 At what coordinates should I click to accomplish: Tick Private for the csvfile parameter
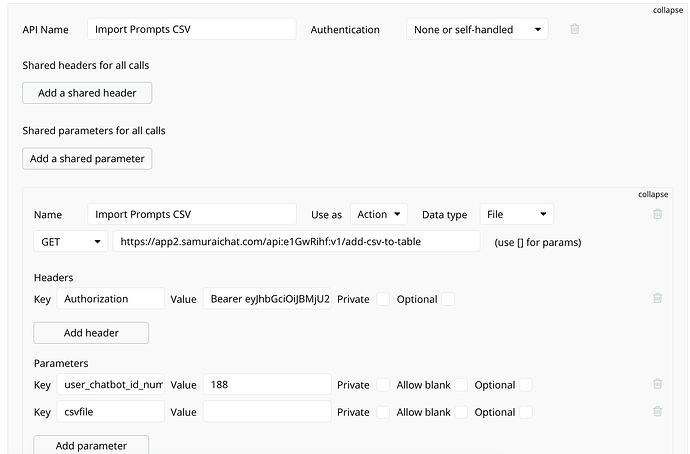[x=383, y=411]
